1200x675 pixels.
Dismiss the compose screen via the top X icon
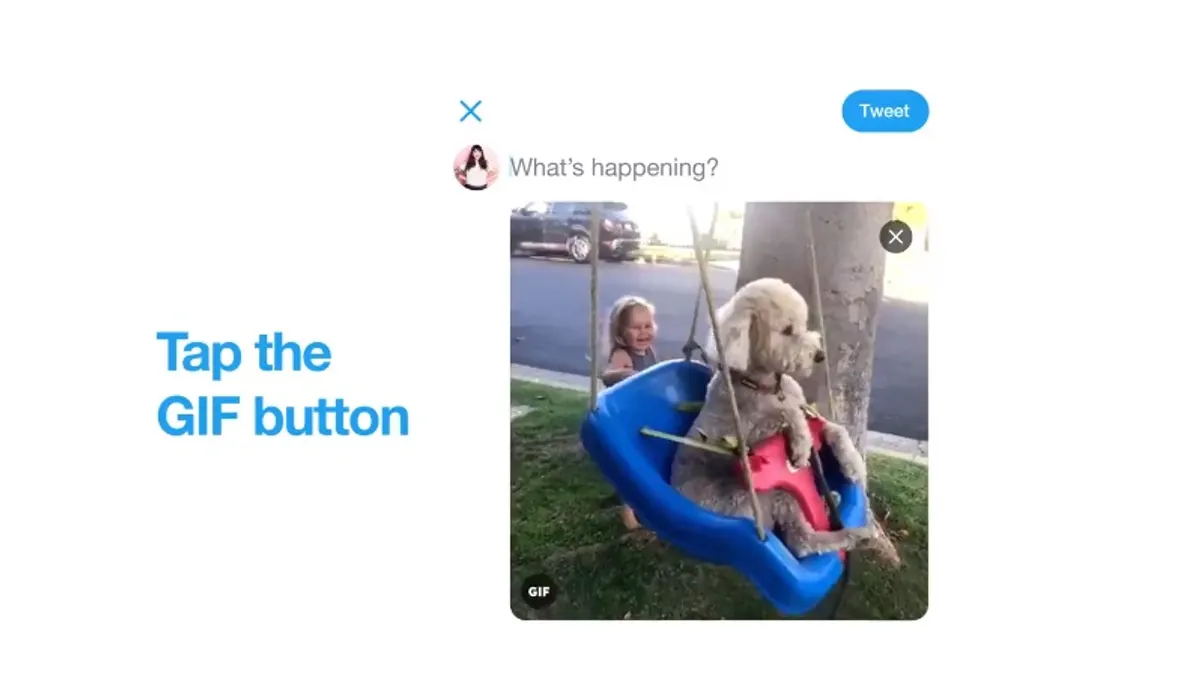click(x=470, y=111)
